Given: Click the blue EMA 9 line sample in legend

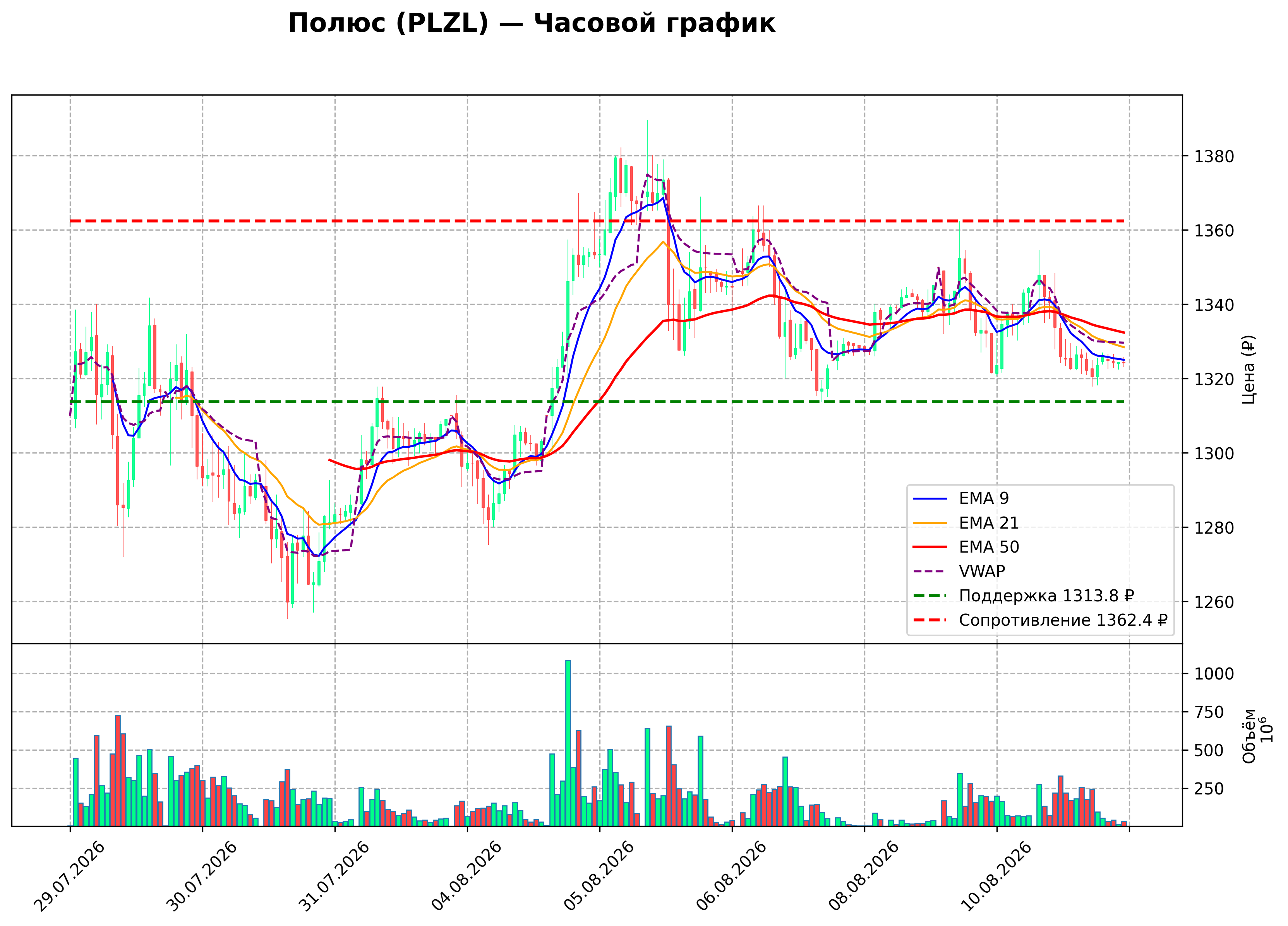Looking at the screenshot, I should click(930, 499).
